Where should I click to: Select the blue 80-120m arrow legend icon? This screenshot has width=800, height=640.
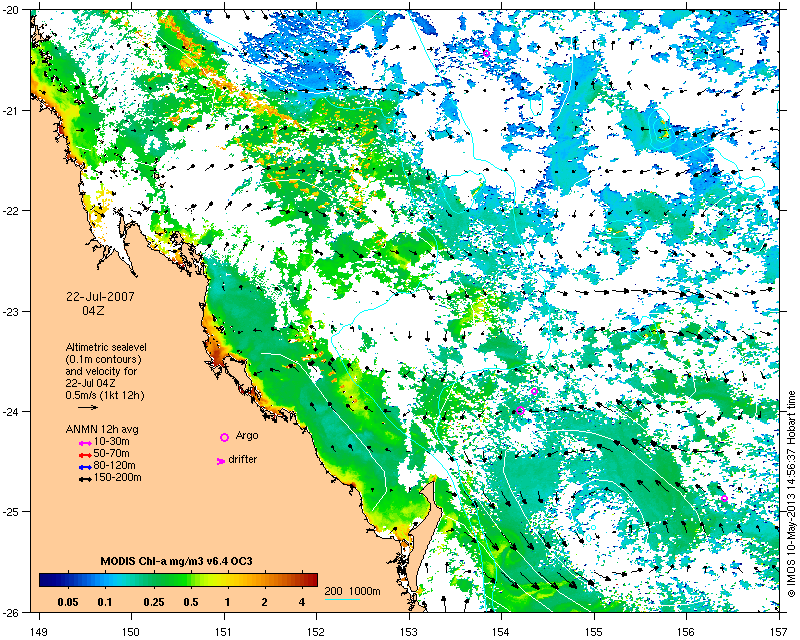pos(85,467)
